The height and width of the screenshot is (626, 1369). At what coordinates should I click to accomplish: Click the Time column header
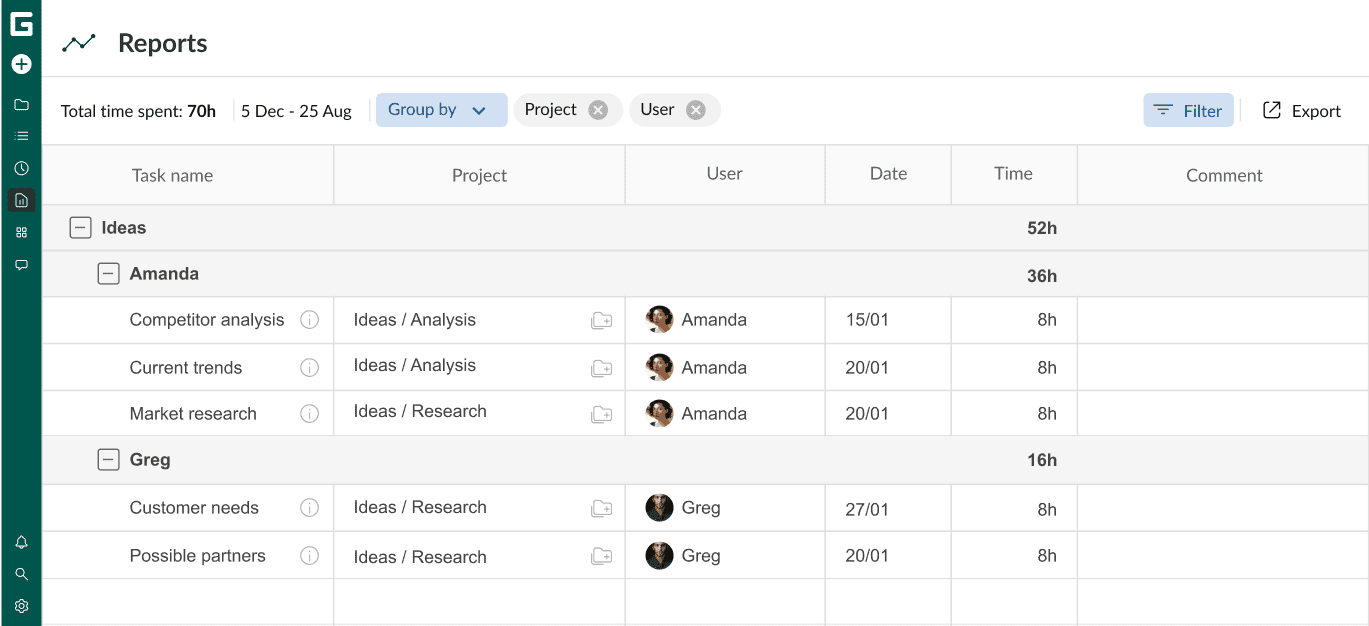tap(1013, 174)
